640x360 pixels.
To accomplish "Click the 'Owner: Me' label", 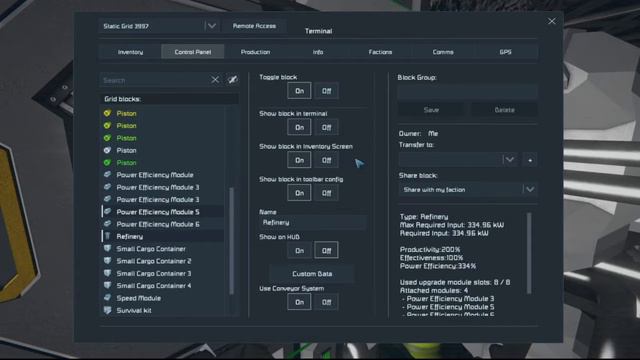I will pos(418,133).
